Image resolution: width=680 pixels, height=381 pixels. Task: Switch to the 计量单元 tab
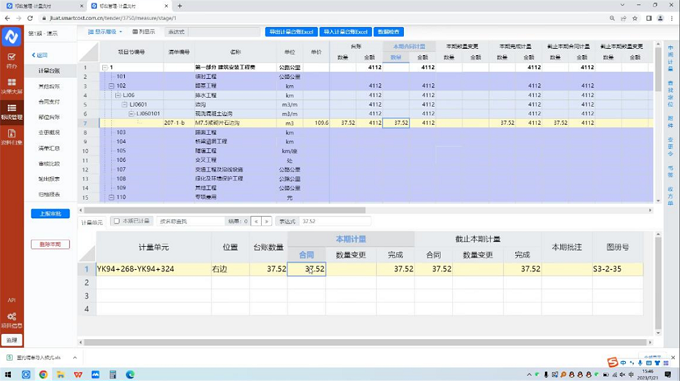point(92,222)
